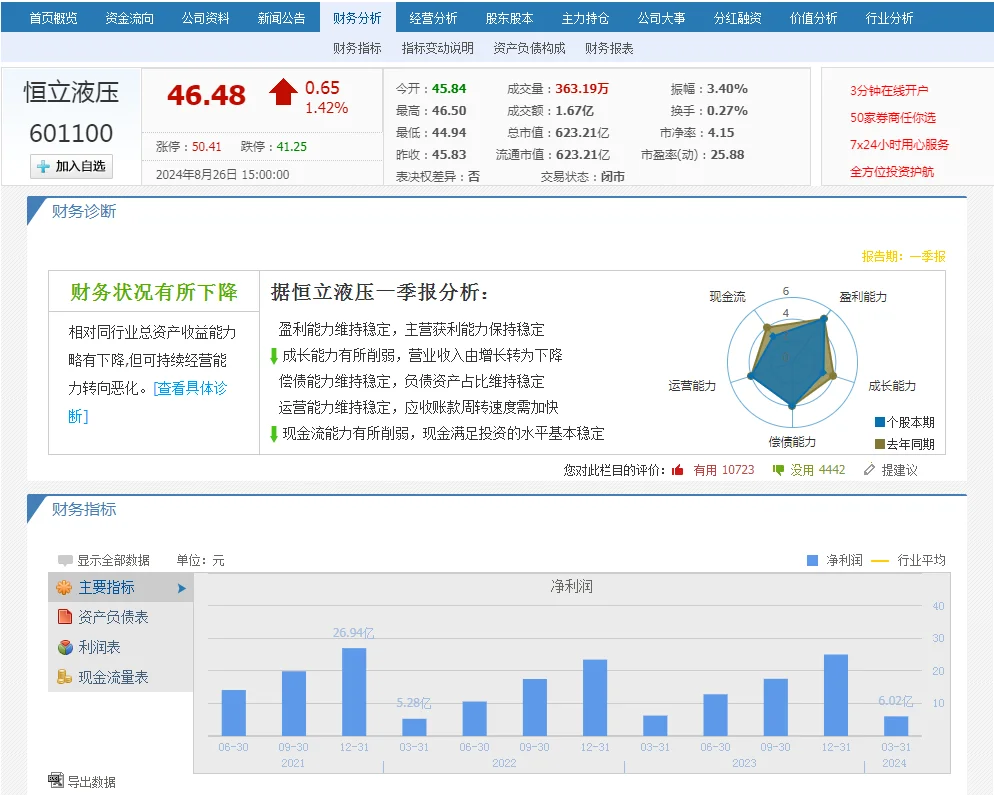The height and width of the screenshot is (795, 994).
Task: Click the stock code 601100
Action: coord(71,133)
